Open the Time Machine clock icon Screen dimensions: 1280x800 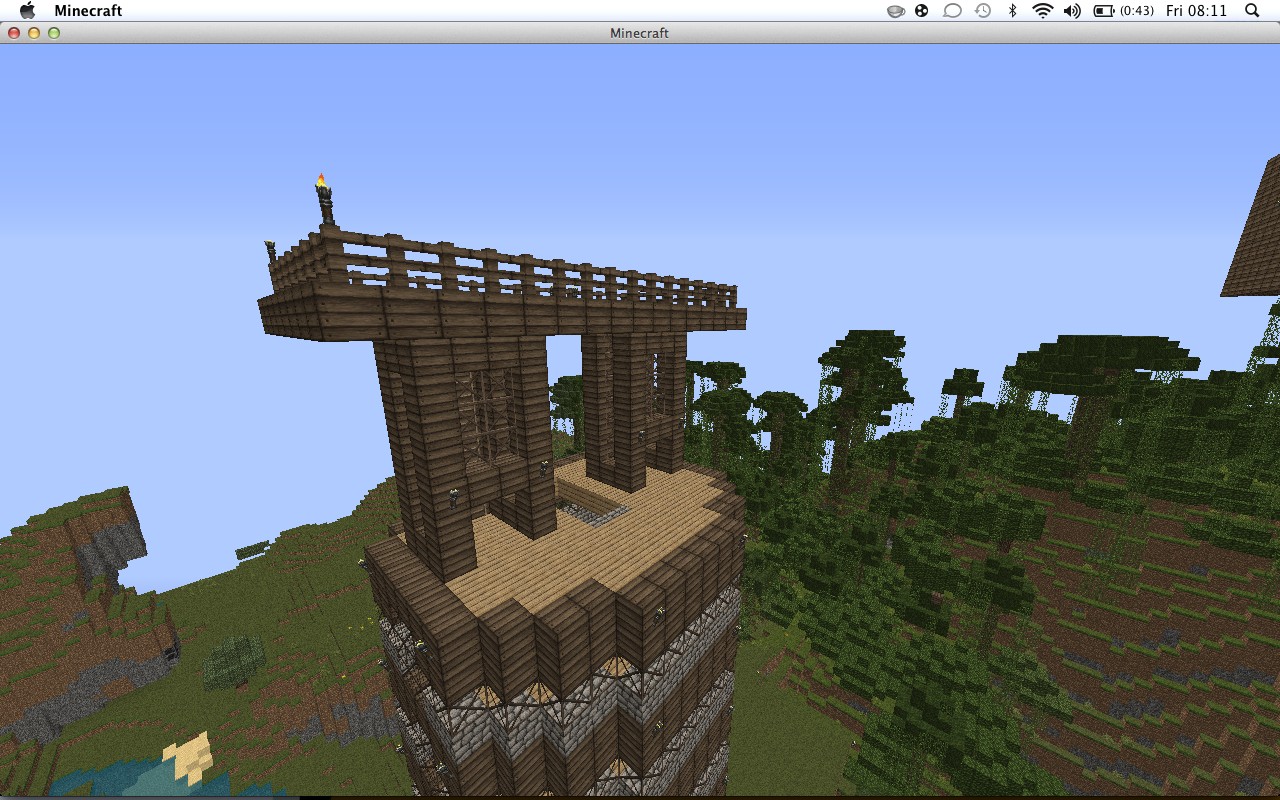pyautogui.click(x=981, y=11)
